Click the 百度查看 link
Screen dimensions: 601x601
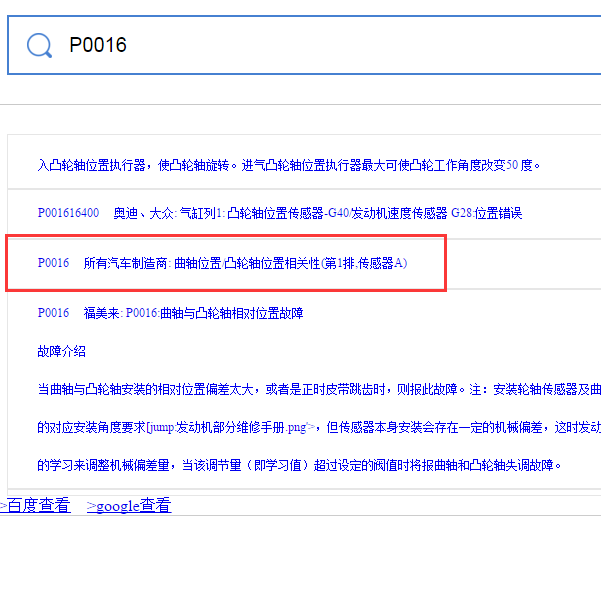tap(35, 505)
